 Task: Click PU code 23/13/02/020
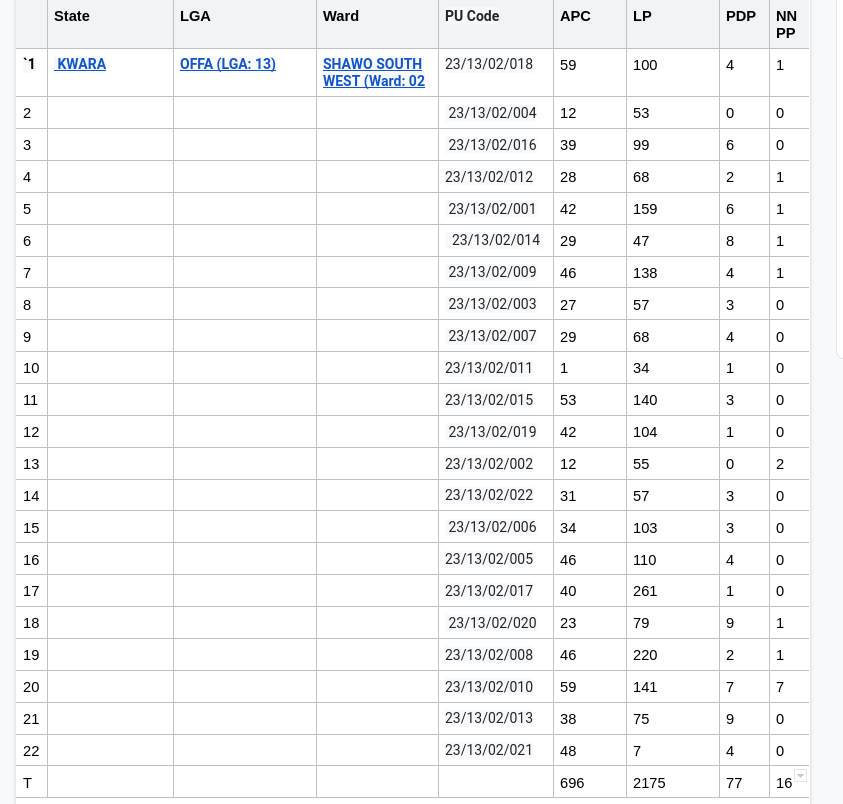point(492,623)
